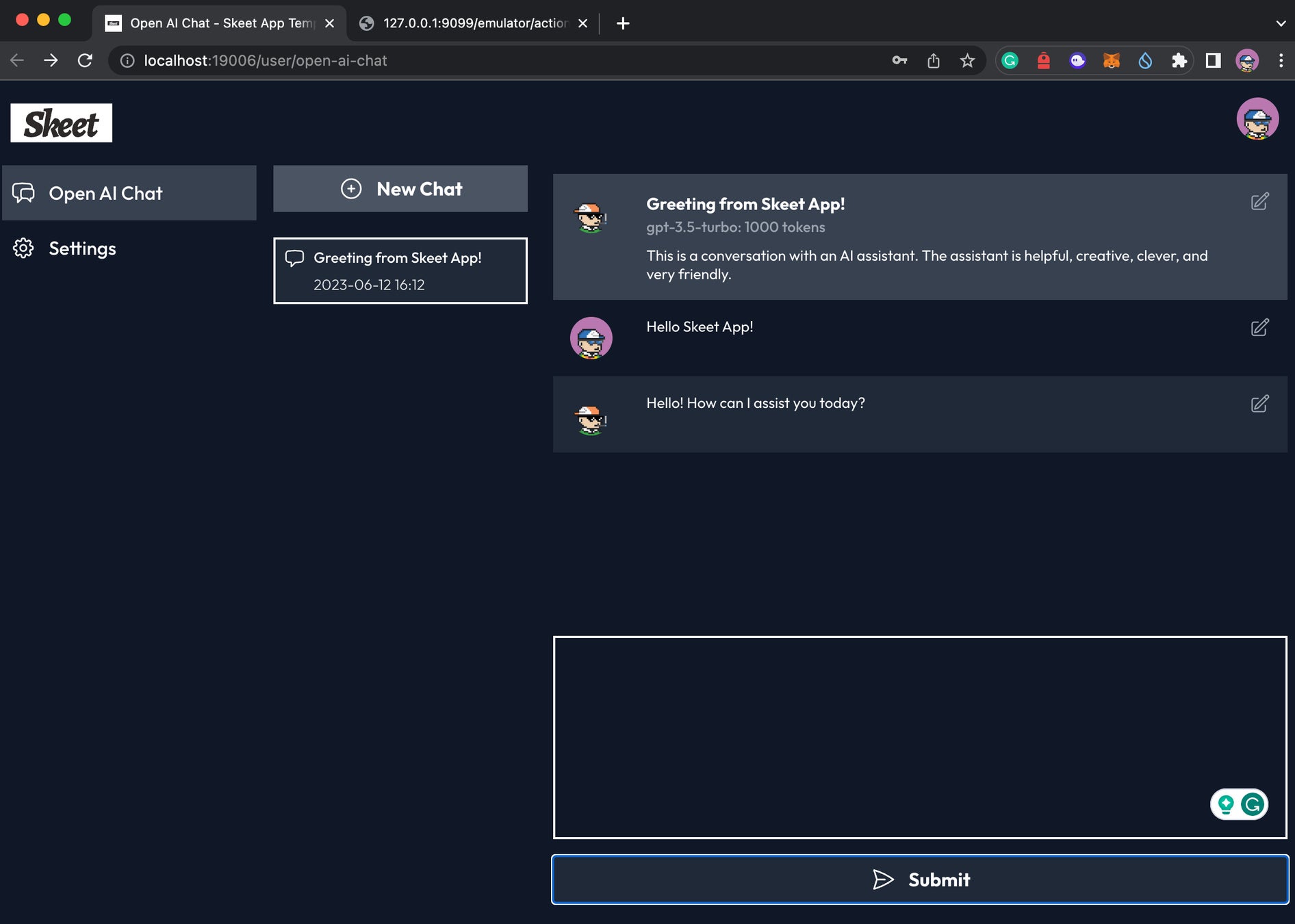This screenshot has width=1295, height=924.
Task: Click the 'Hello! How can I assist you today?' text
Action: 756,403
